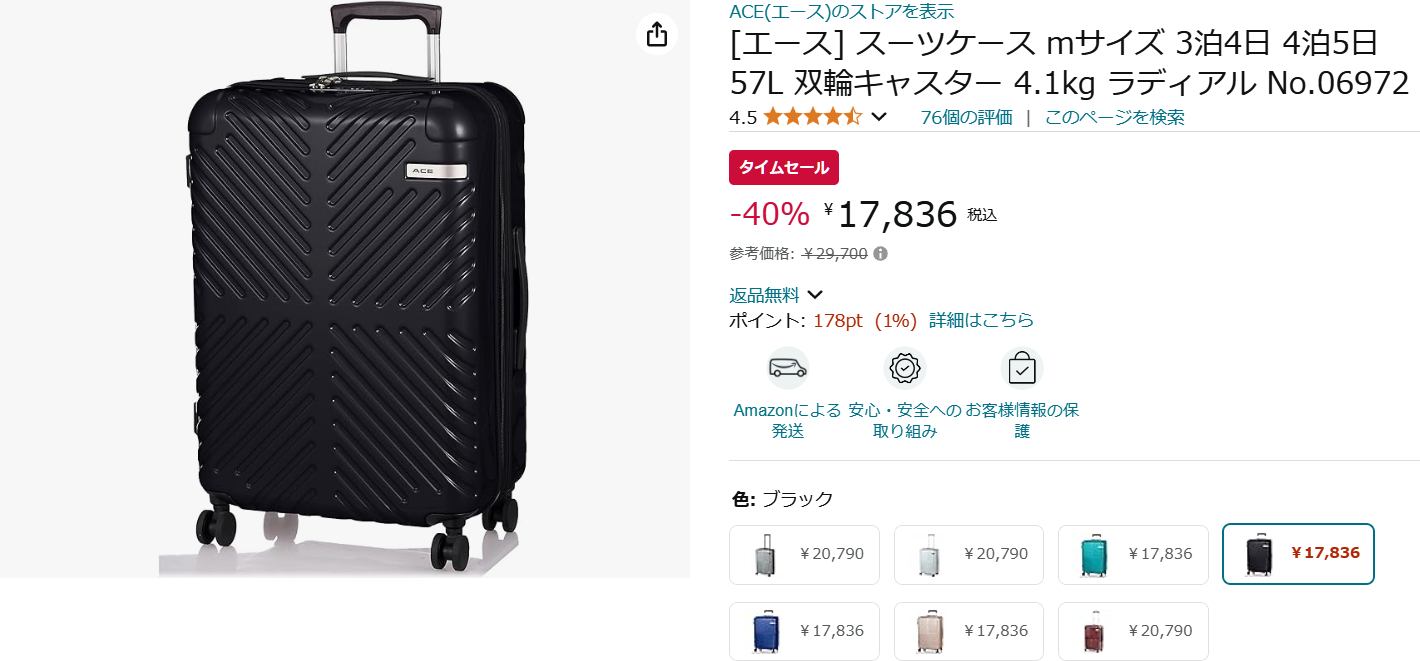The image size is (1420, 661).
Task: Click the このページを検索 link
Action: click(x=1115, y=116)
